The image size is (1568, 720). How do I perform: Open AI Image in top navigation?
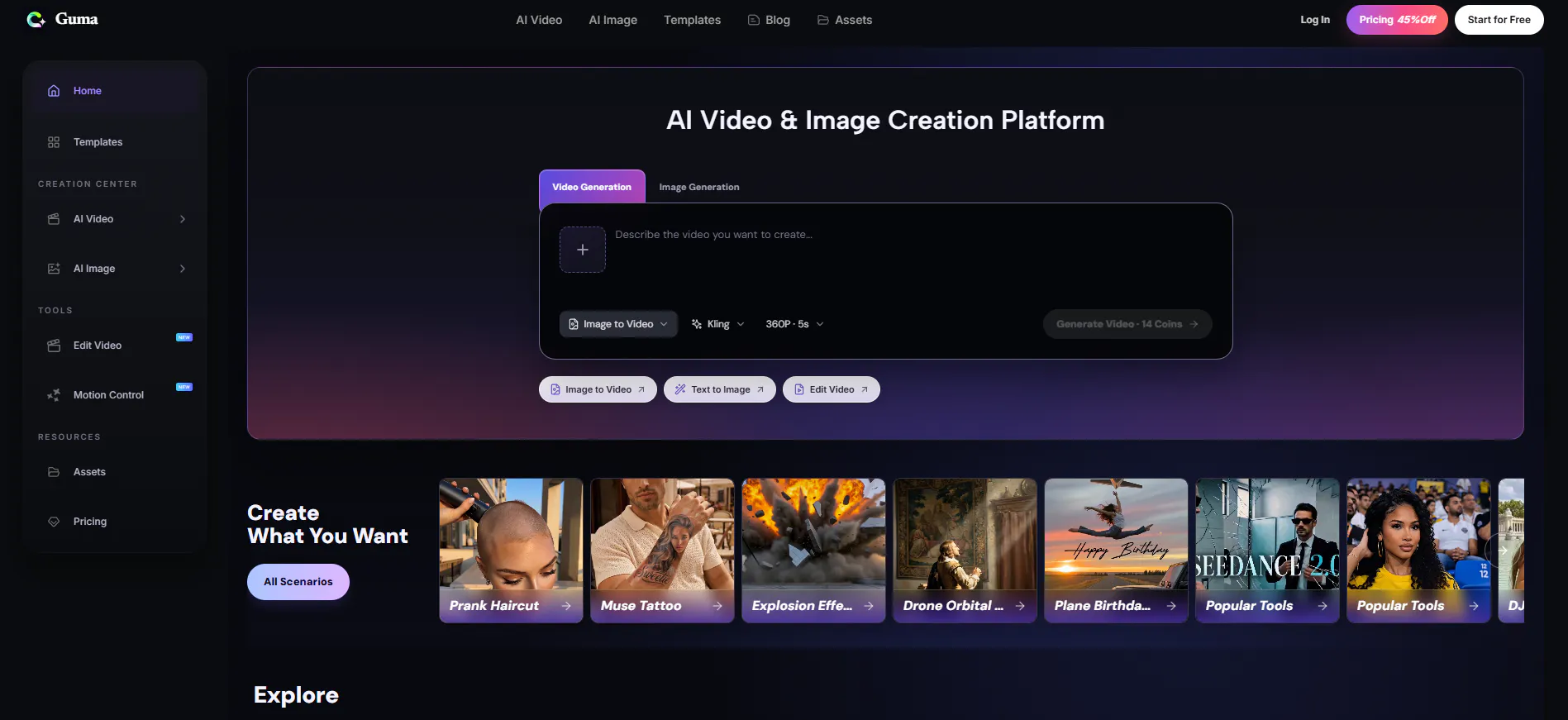613,20
